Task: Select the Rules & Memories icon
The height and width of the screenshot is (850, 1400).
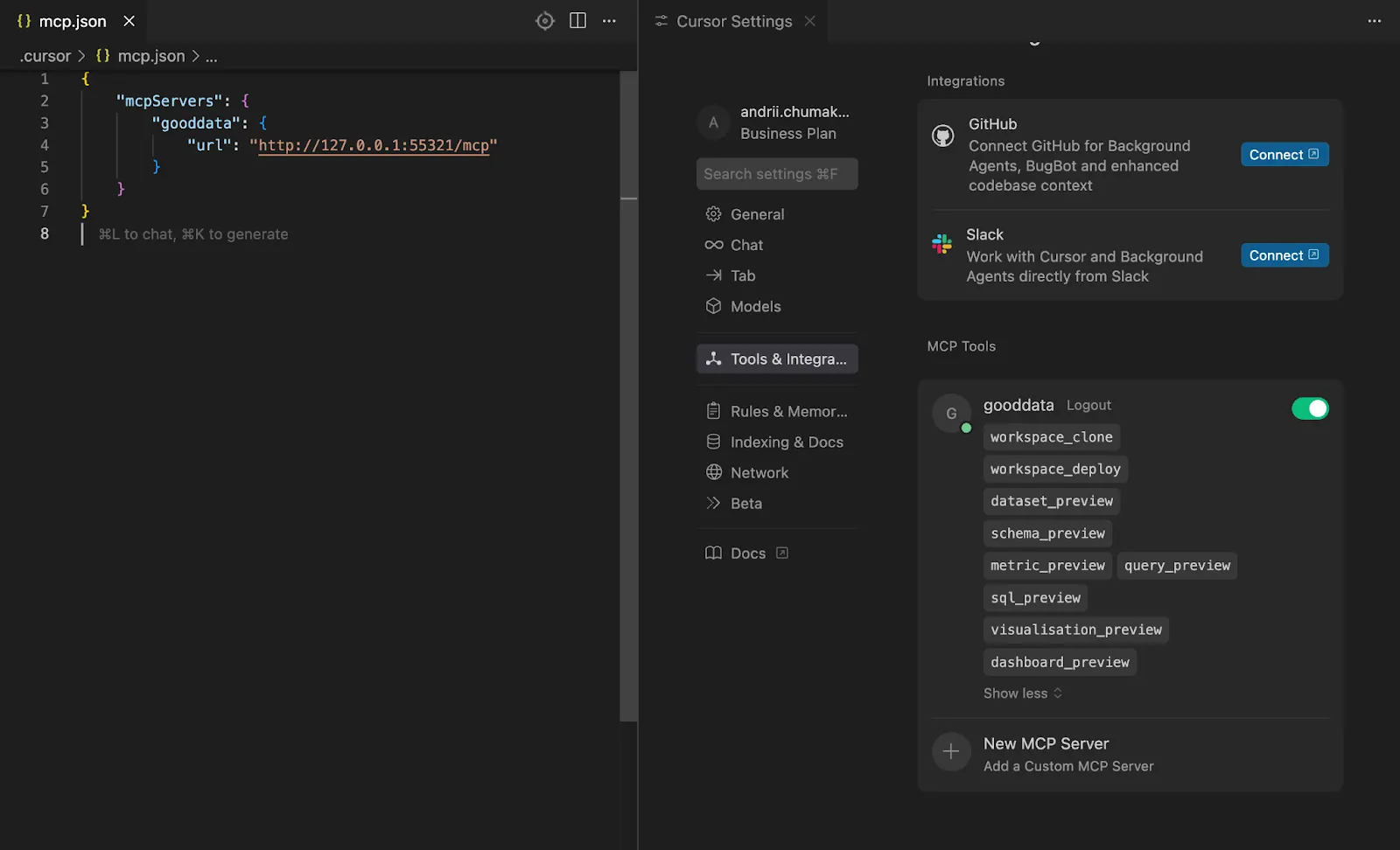Action: click(x=713, y=411)
